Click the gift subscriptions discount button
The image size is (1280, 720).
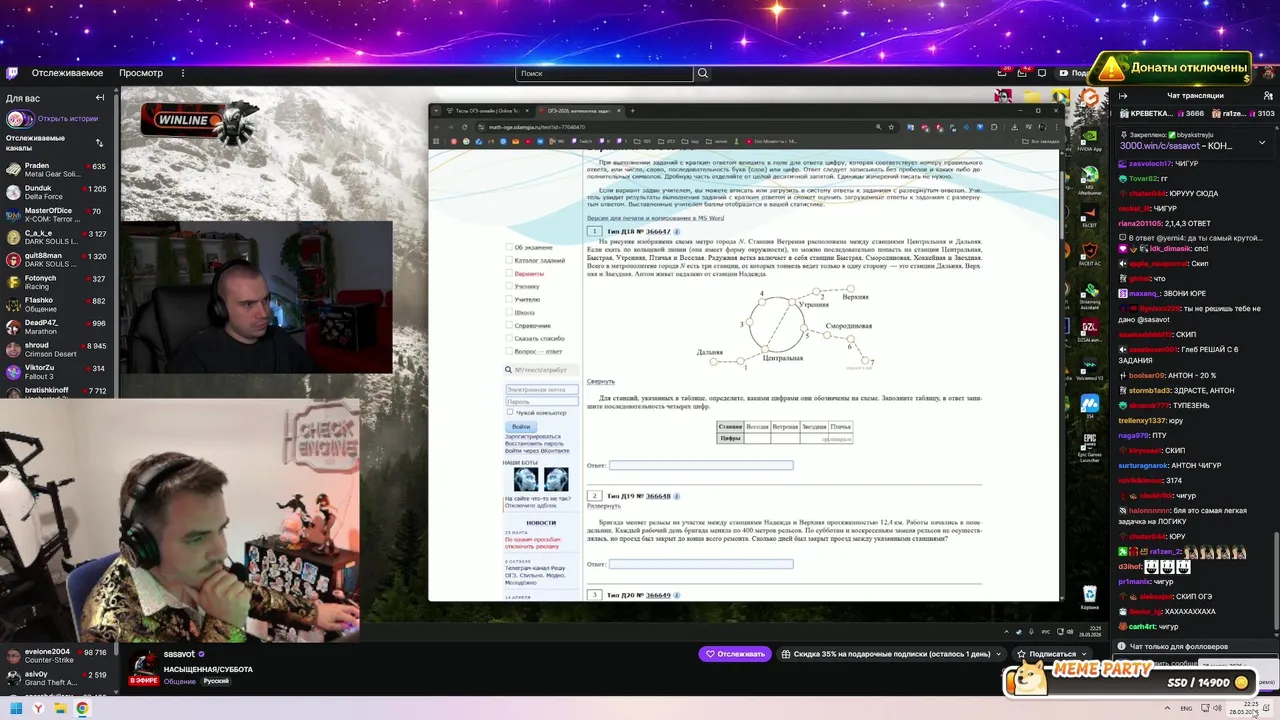point(892,654)
